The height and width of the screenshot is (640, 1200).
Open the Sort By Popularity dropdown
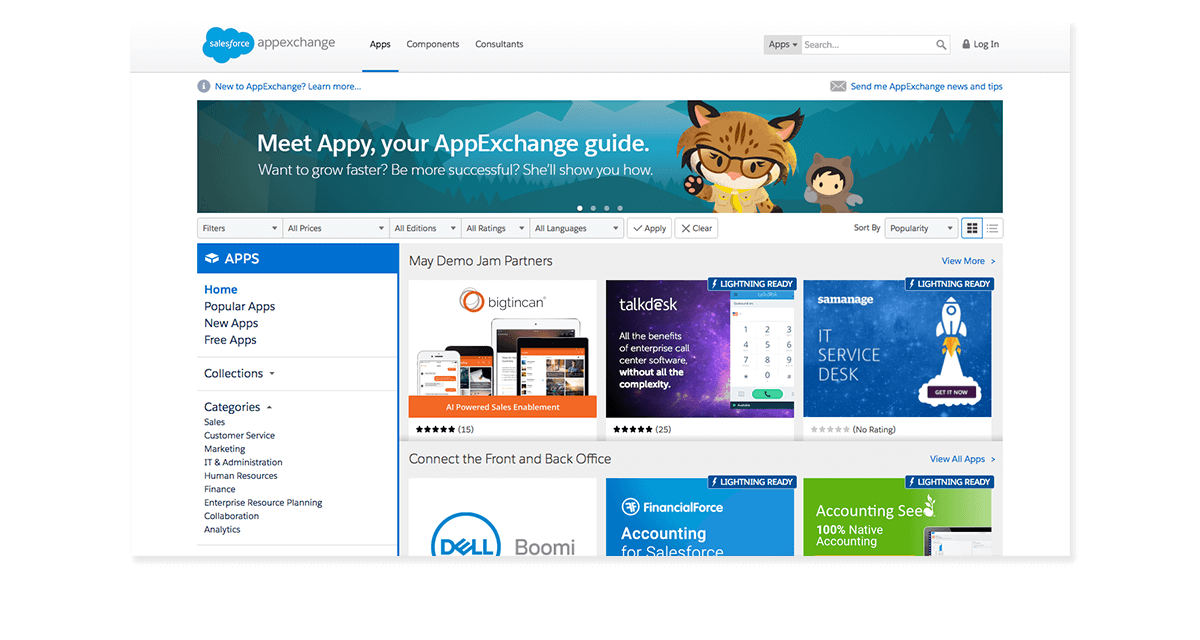point(921,228)
